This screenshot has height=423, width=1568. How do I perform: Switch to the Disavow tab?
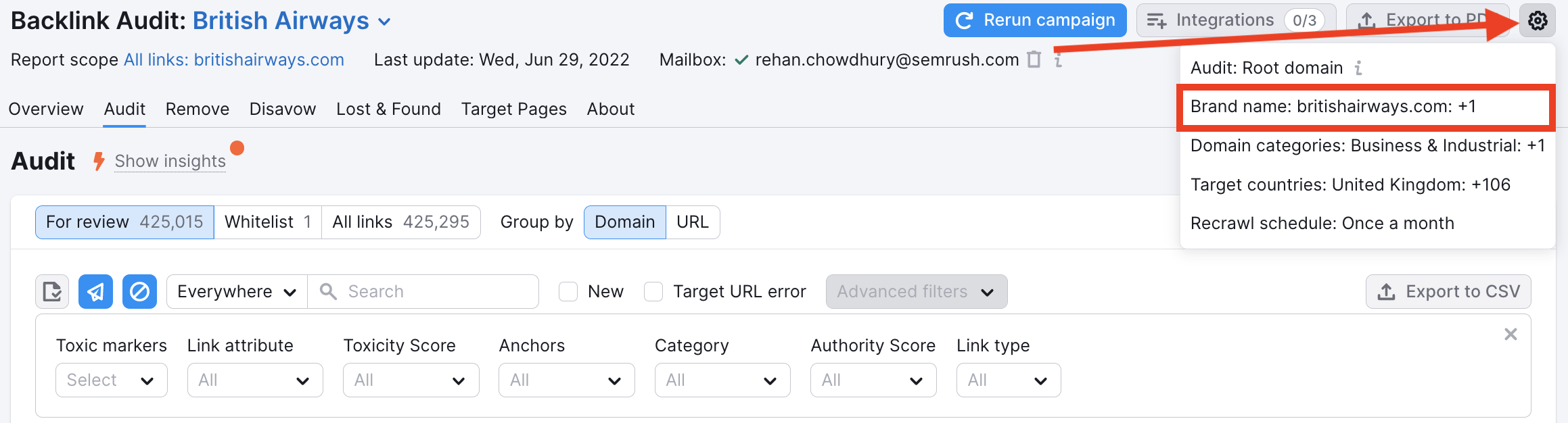pyautogui.click(x=283, y=109)
